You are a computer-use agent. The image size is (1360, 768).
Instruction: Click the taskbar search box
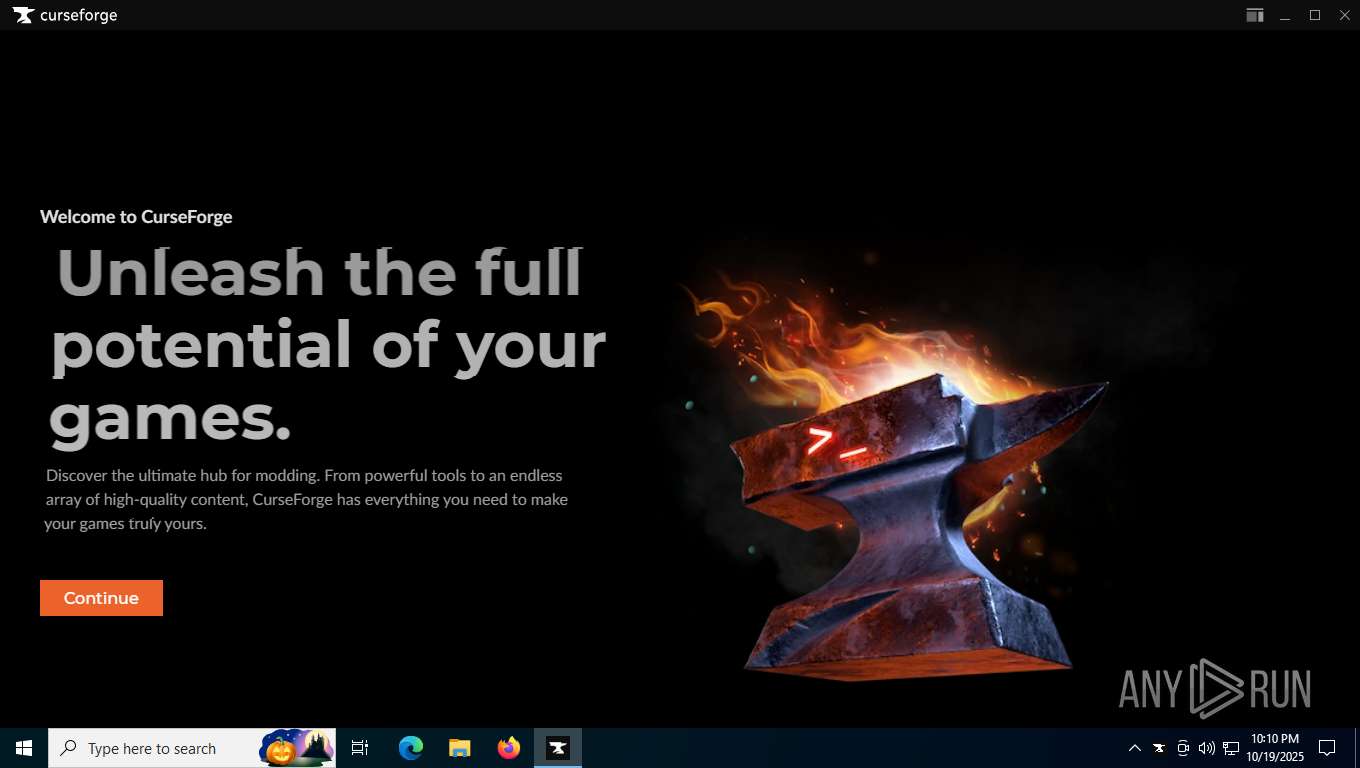[x=192, y=748]
